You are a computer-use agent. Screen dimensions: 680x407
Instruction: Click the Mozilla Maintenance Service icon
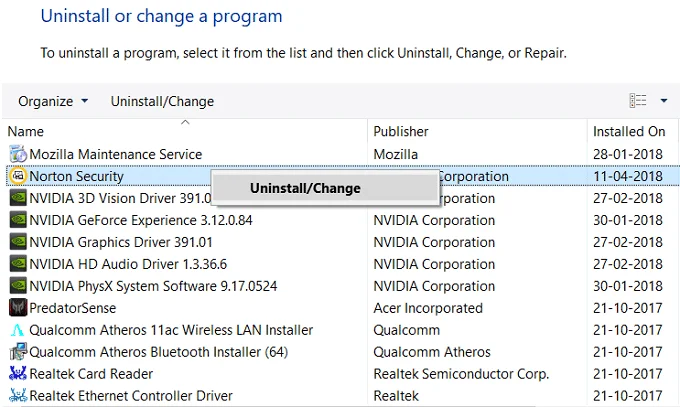[x=18, y=154]
